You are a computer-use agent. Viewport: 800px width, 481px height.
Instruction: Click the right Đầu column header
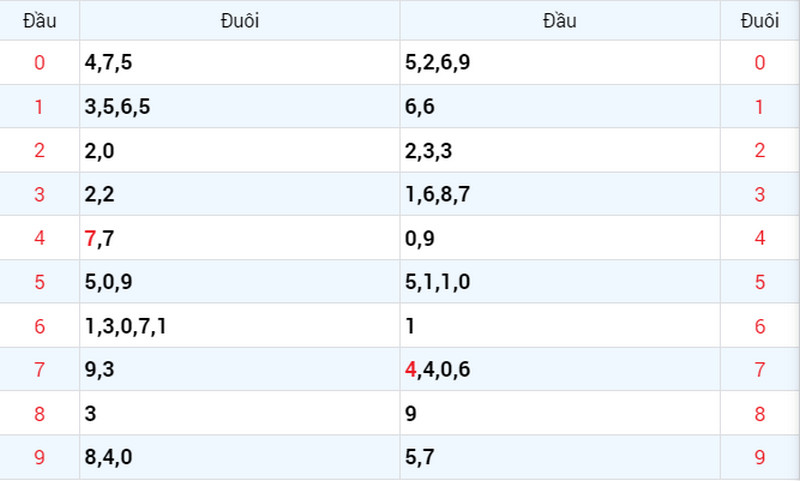[x=560, y=21]
